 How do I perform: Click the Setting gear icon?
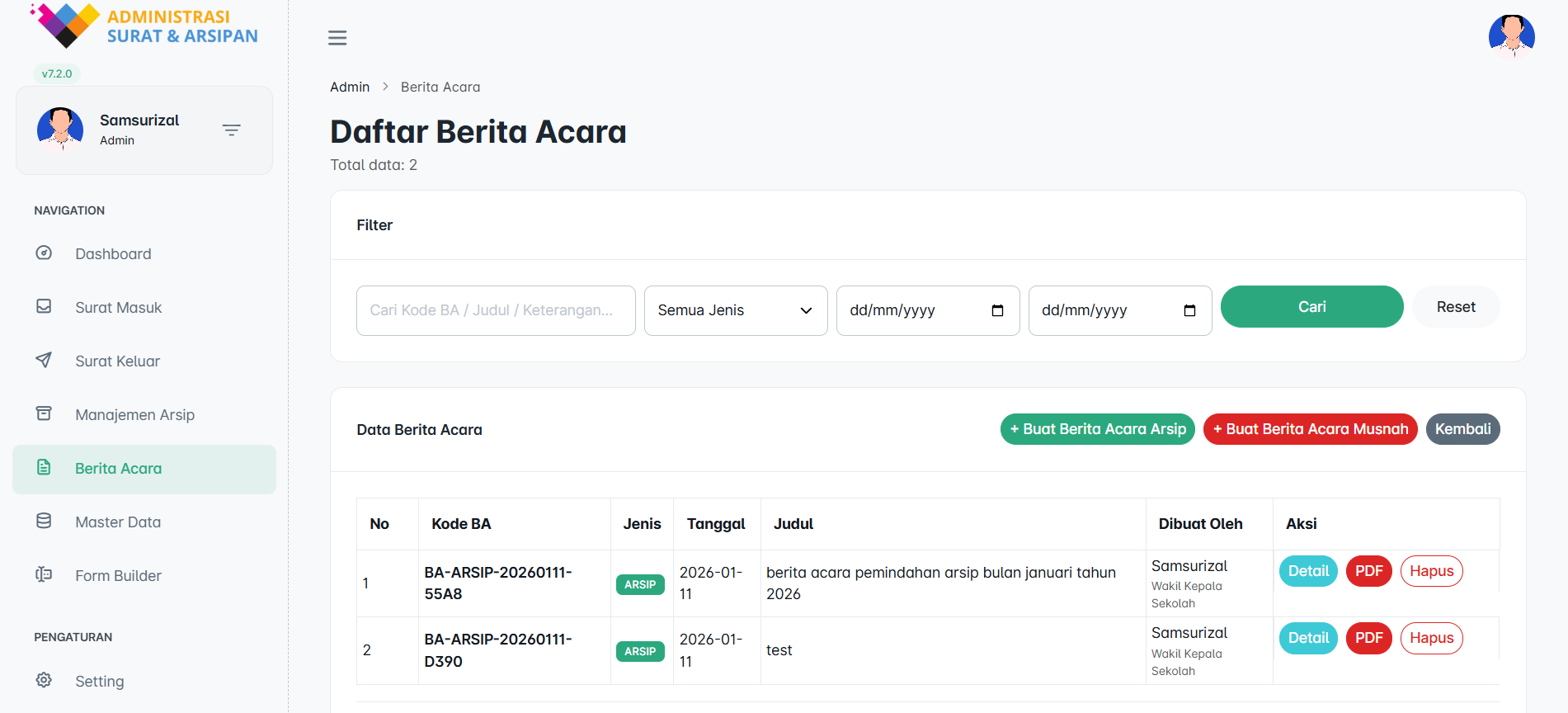tap(44, 680)
